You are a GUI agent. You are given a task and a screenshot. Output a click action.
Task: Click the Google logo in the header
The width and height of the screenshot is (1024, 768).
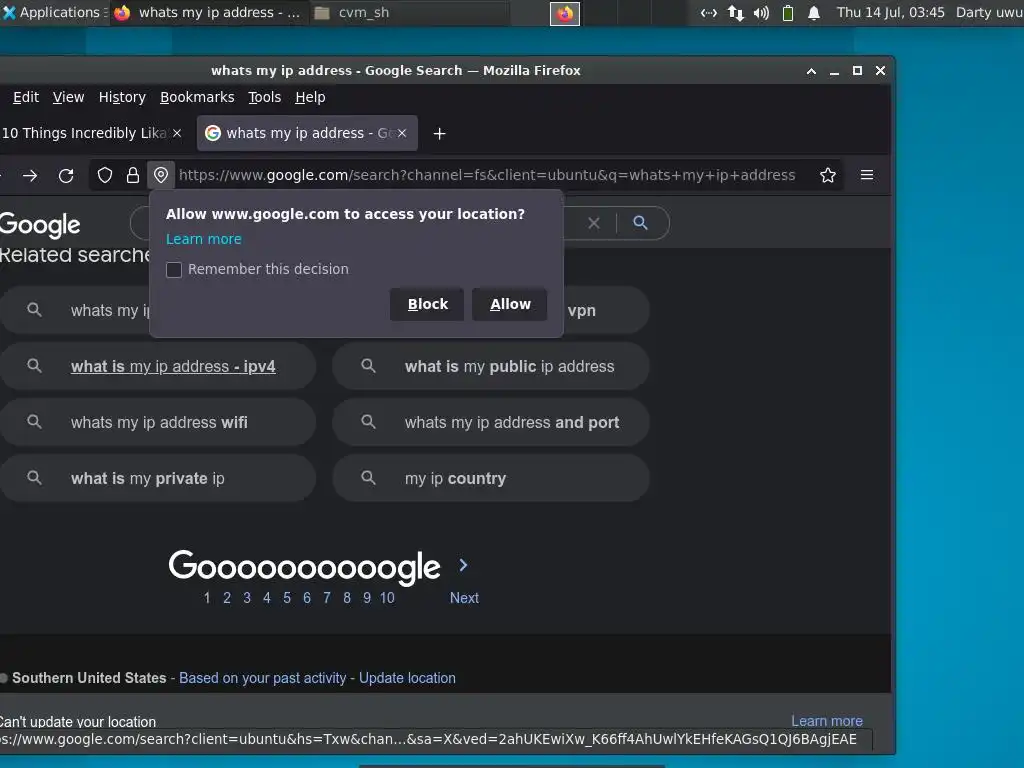click(x=40, y=225)
